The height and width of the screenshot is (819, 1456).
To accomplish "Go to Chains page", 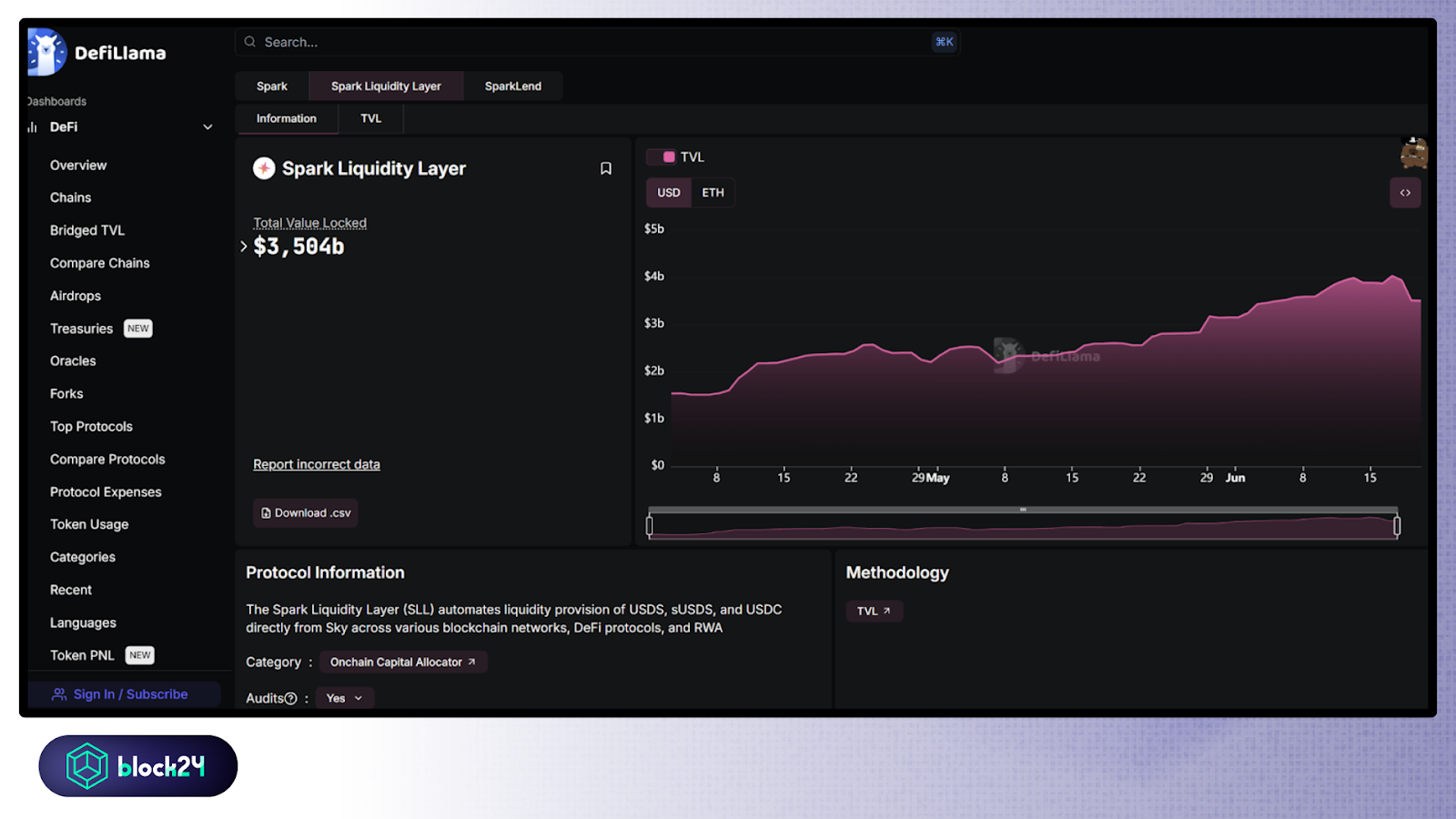I will [x=71, y=198].
